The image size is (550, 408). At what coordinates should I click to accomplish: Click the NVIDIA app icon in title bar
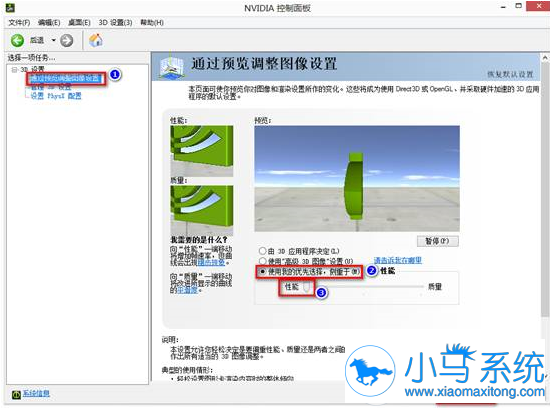coord(11,7)
